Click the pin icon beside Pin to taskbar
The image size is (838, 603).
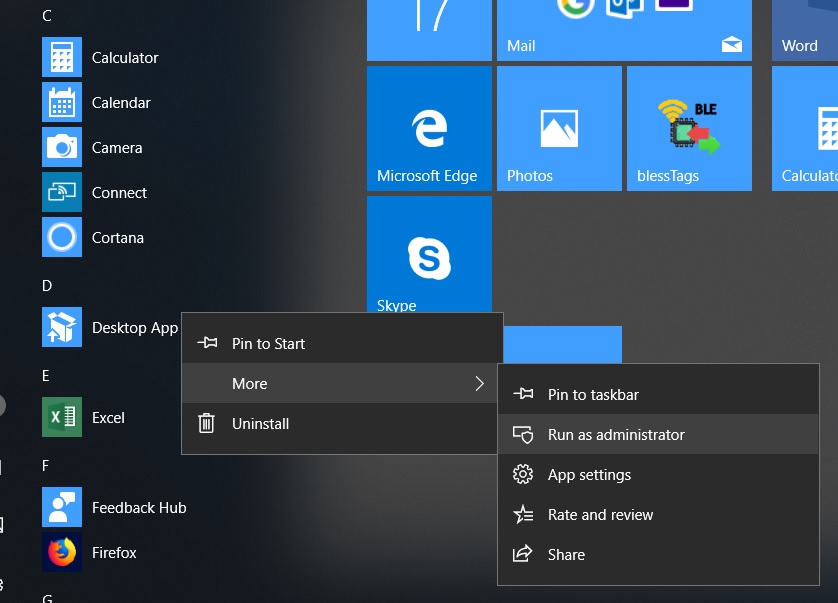(x=523, y=394)
